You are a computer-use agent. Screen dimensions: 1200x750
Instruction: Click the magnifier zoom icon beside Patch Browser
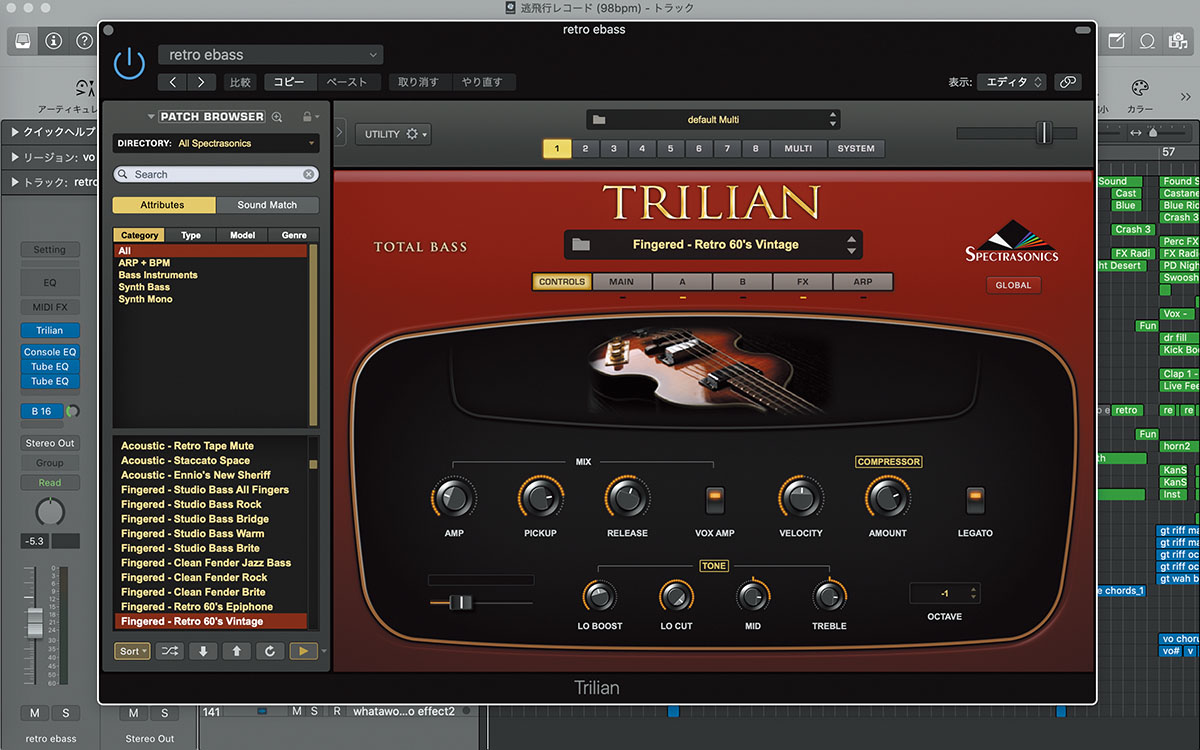click(277, 117)
